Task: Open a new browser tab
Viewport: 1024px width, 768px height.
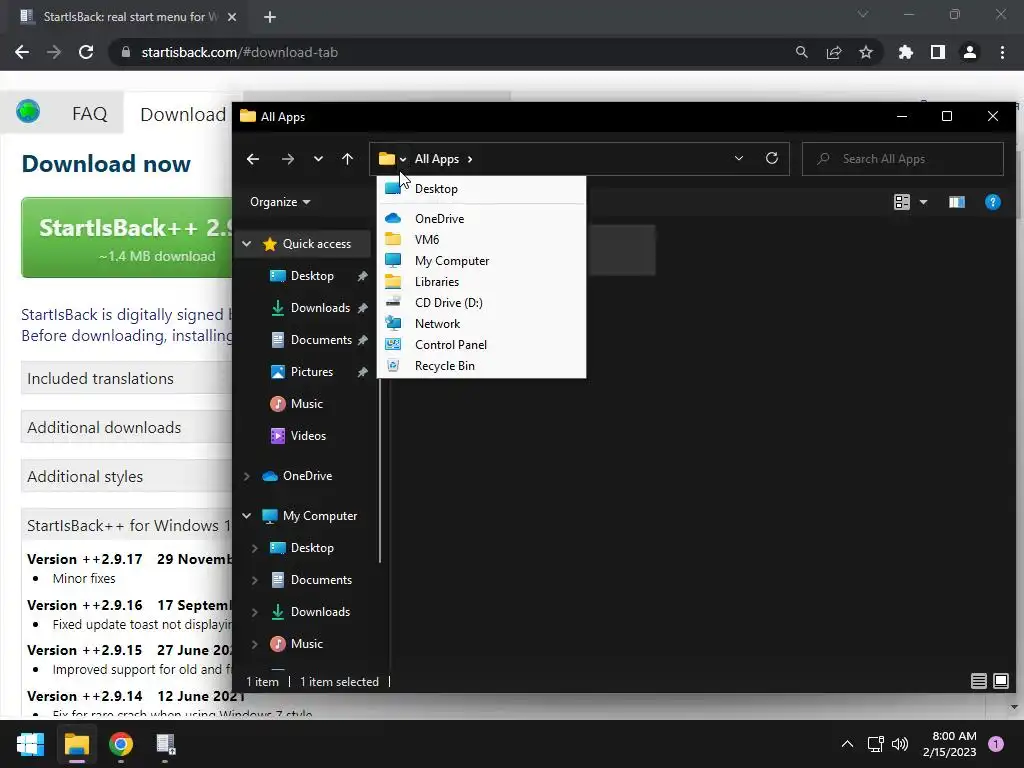Action: click(x=270, y=17)
